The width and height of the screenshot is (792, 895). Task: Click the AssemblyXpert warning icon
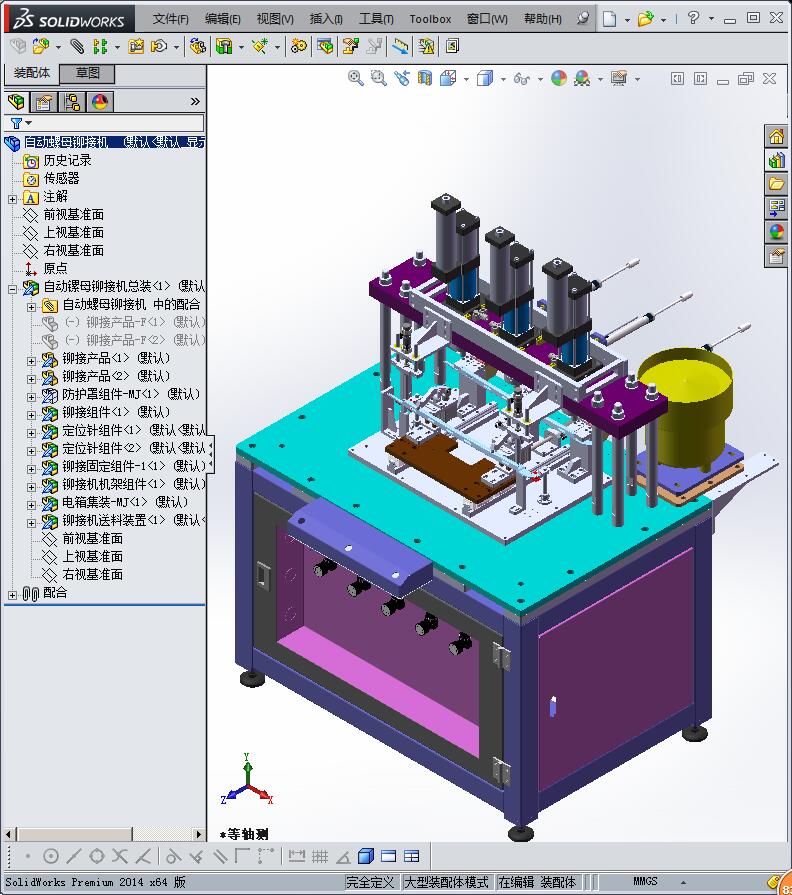(x=426, y=46)
